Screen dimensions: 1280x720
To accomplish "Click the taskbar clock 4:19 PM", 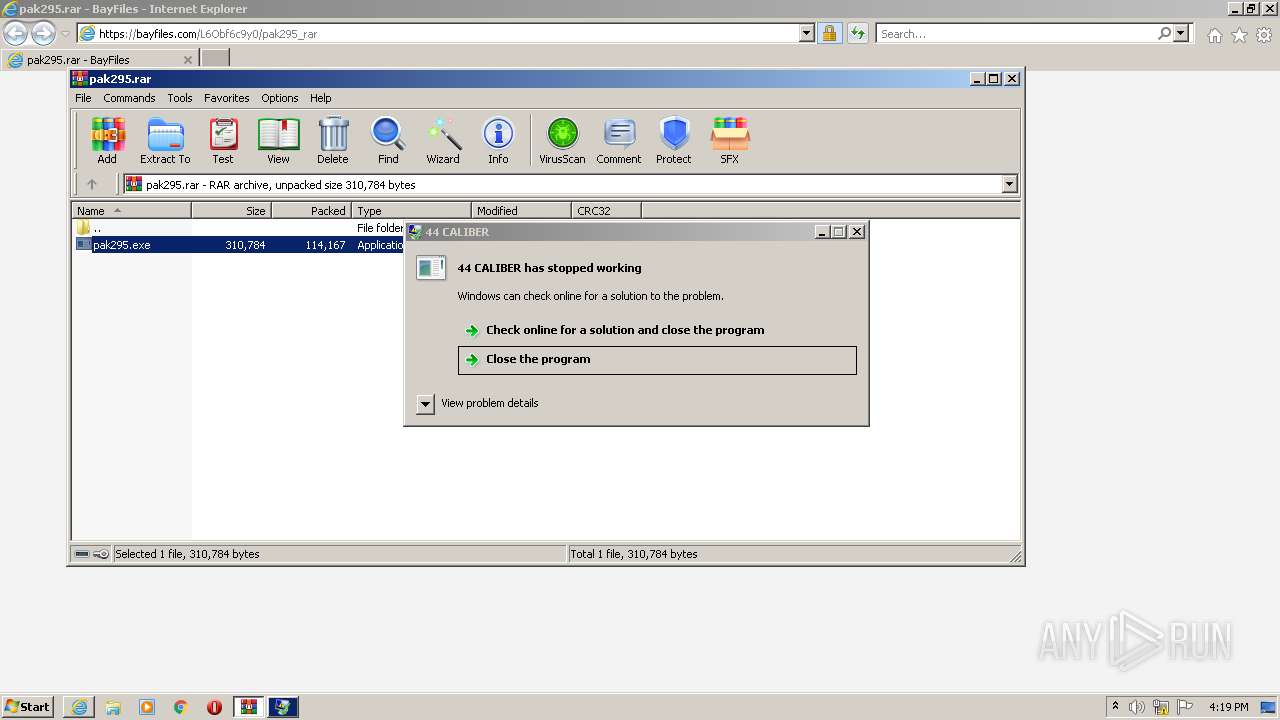I will [1228, 707].
